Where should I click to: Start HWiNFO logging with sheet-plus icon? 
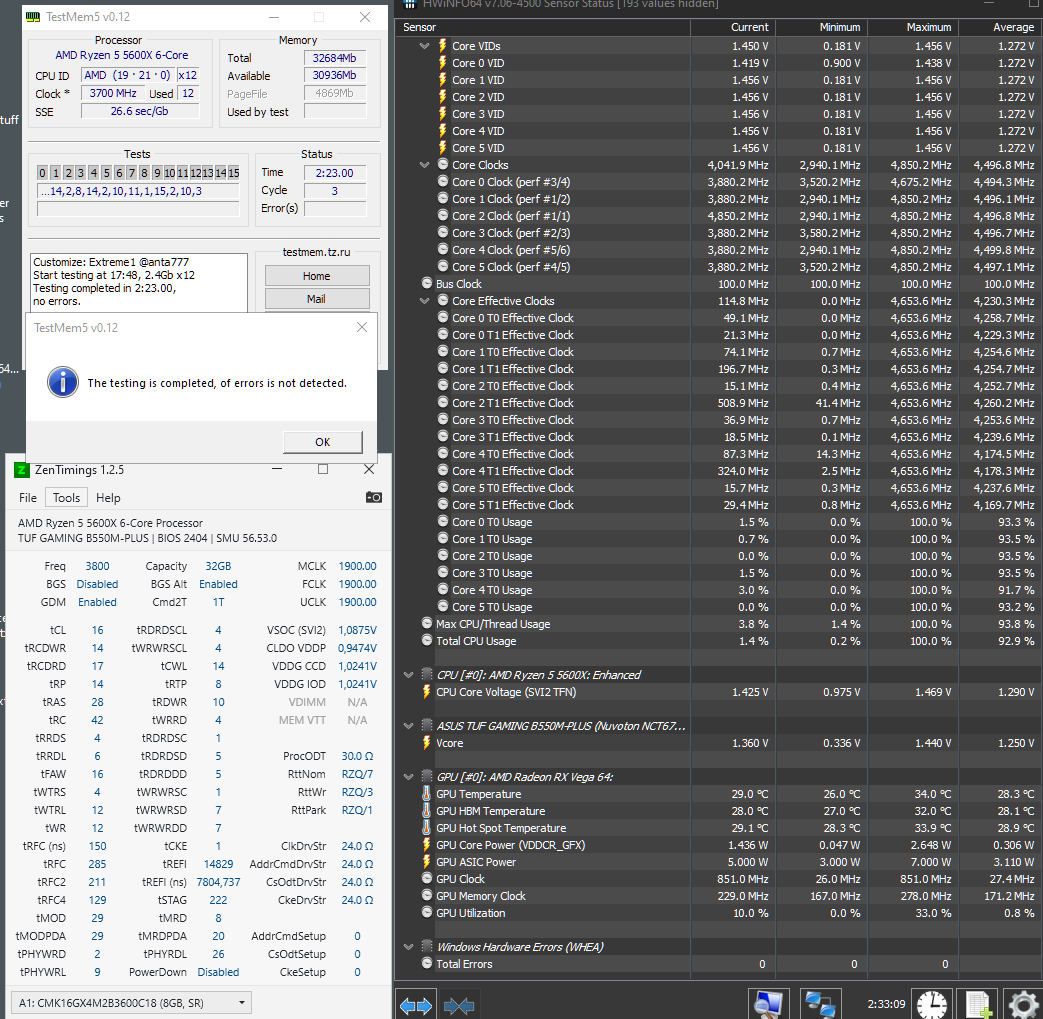978,1004
